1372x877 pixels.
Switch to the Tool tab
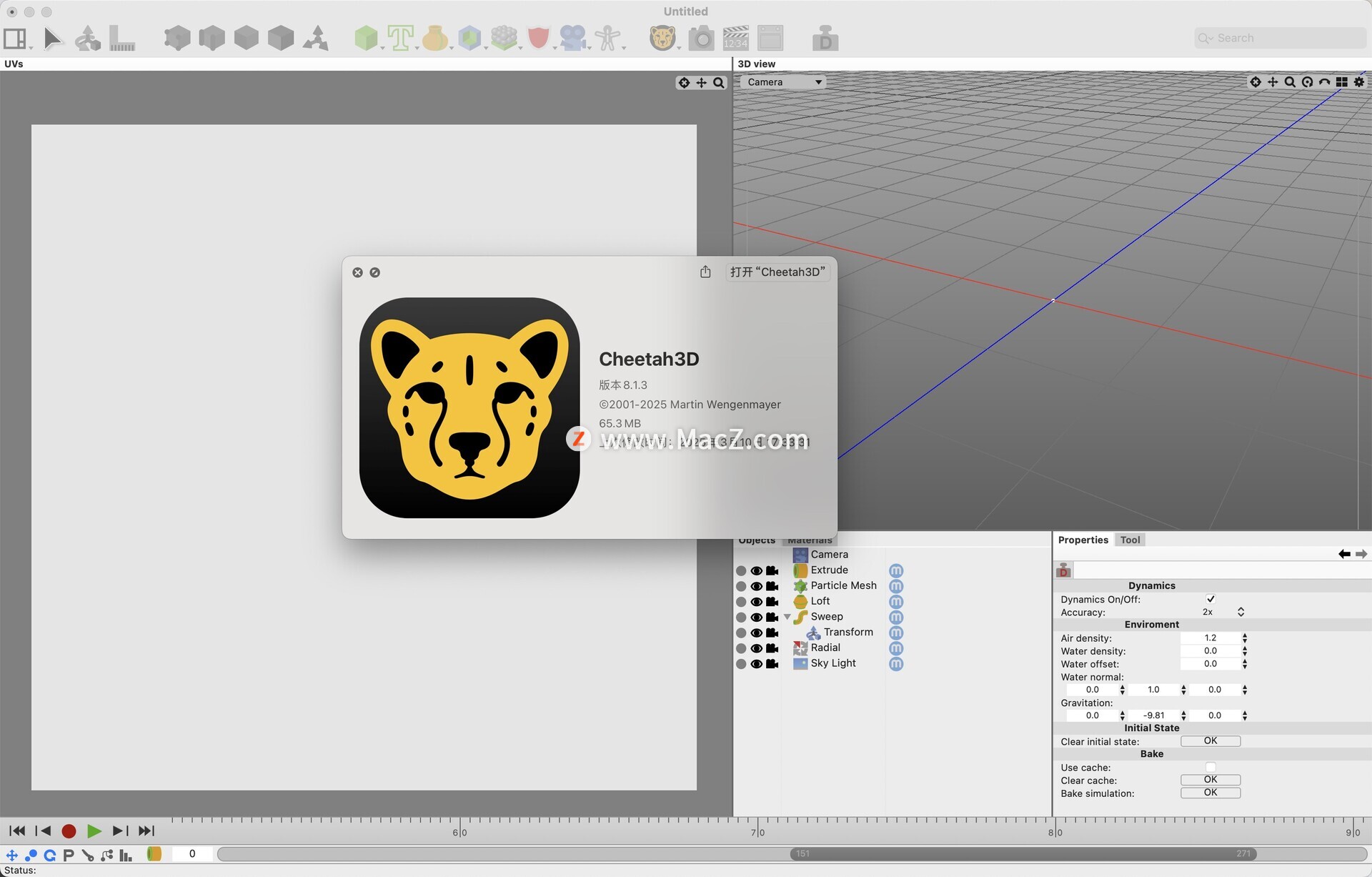[x=1130, y=540]
